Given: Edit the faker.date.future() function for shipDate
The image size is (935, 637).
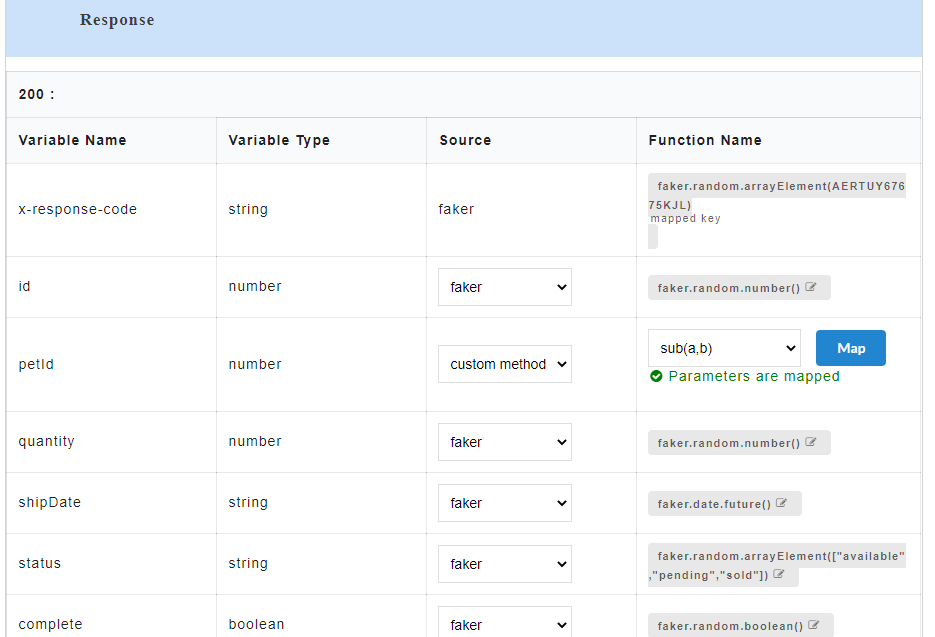Looking at the screenshot, I should 782,504.
